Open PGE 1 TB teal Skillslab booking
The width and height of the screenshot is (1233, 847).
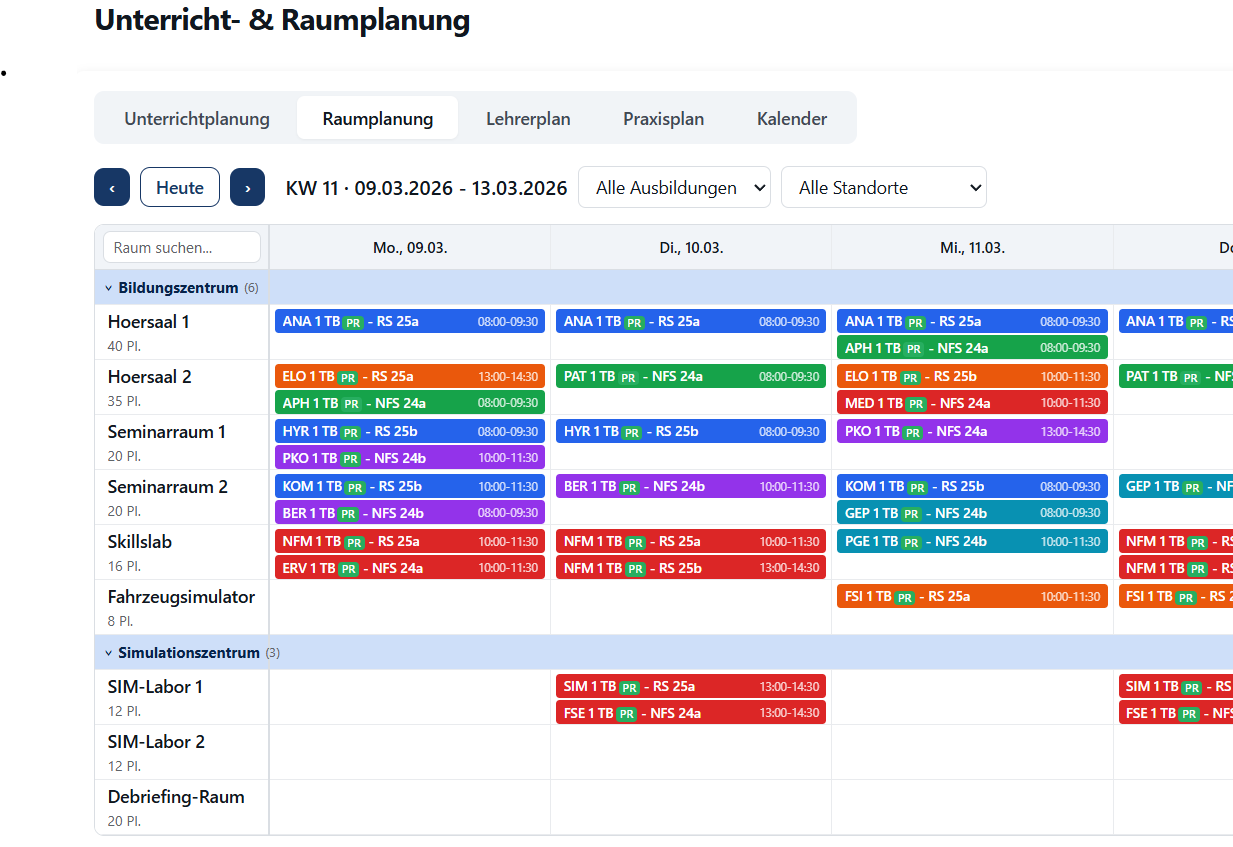[971, 542]
